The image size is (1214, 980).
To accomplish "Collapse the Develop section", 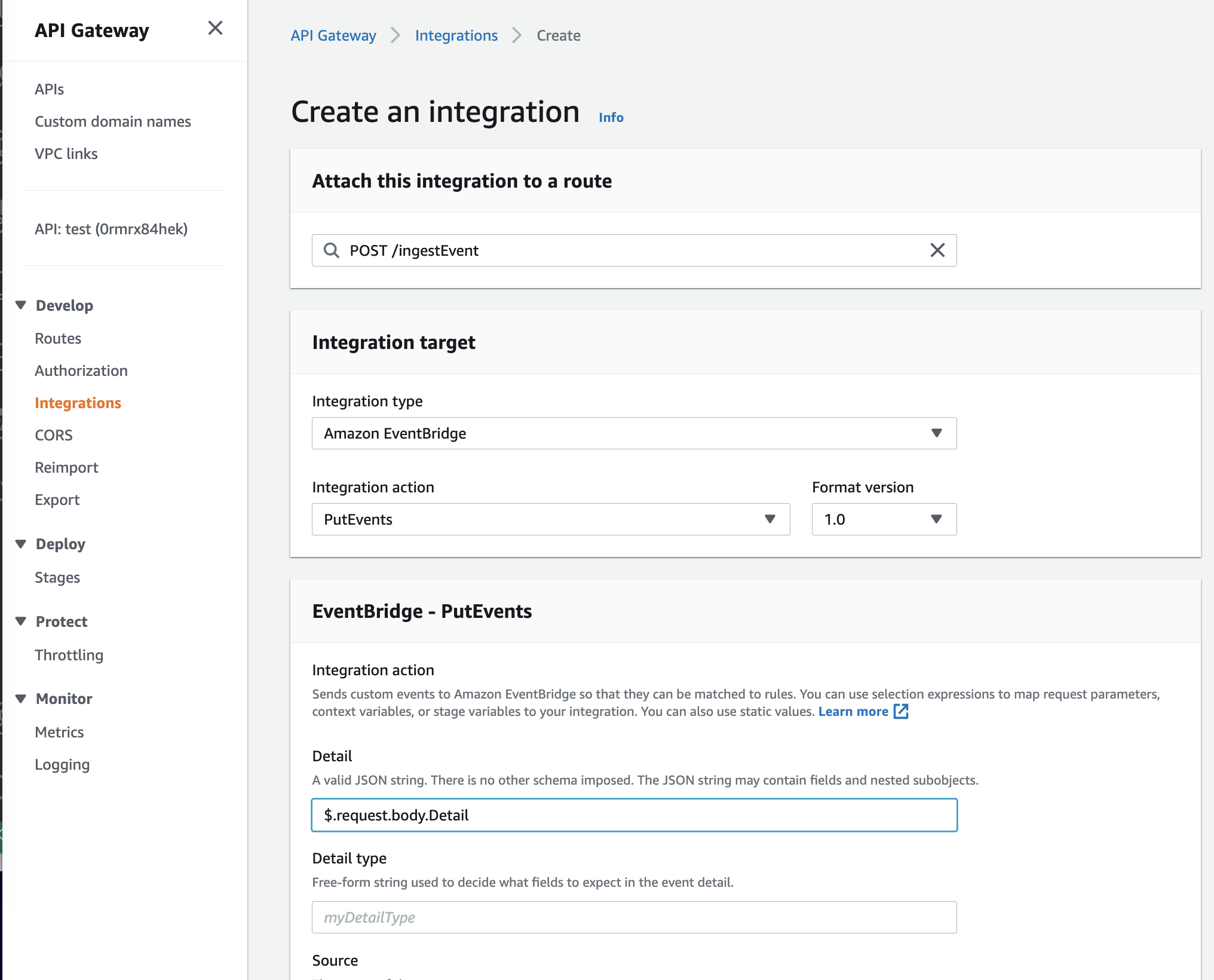I will tap(21, 305).
